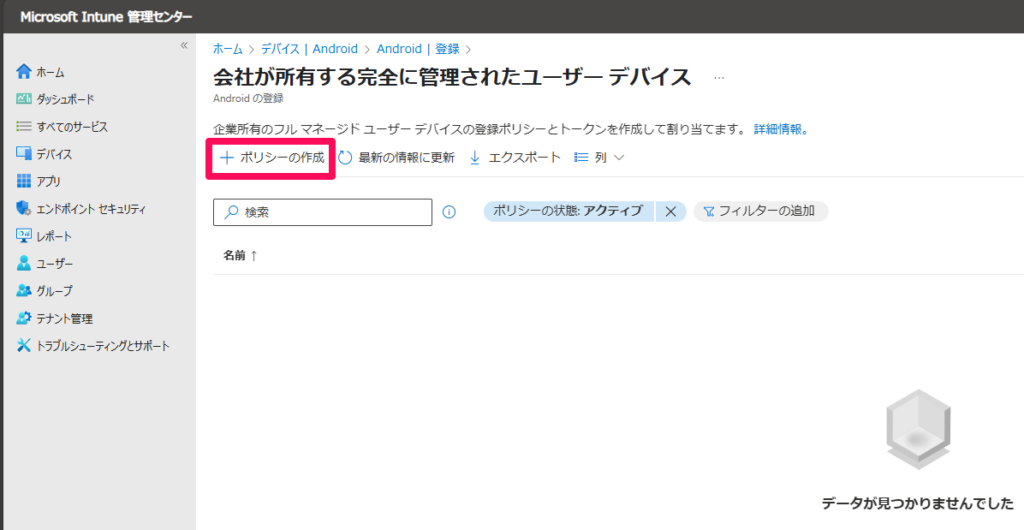Open ポリシーの状態: アクティブ filter pill
Screen dimensions: 1024x530
point(568,211)
